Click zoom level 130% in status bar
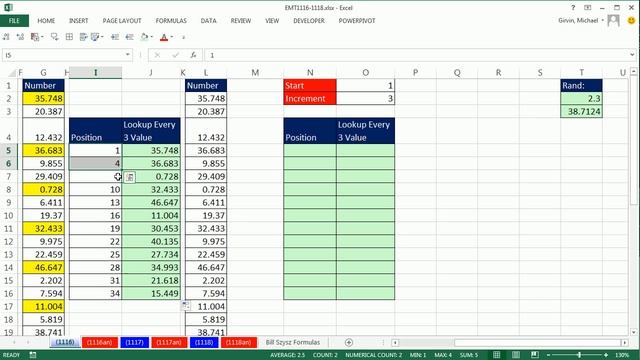This screenshot has height=360, width=640. point(622,355)
